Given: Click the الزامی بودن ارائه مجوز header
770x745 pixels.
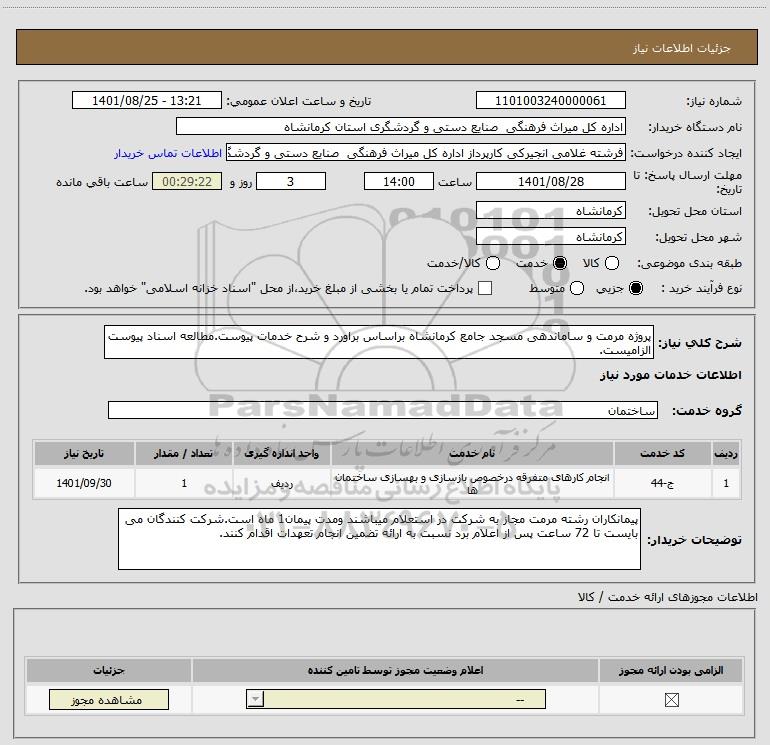Looking at the screenshot, I should [x=671, y=670].
